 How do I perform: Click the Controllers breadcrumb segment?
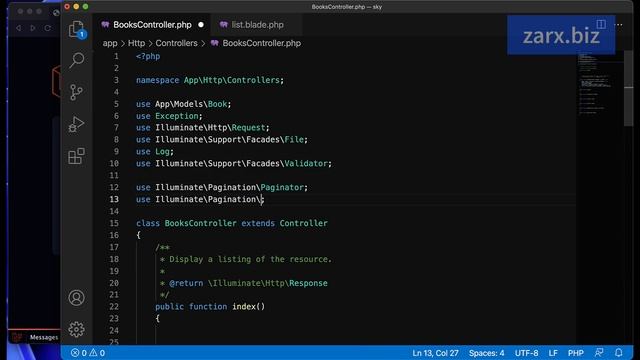point(176,43)
